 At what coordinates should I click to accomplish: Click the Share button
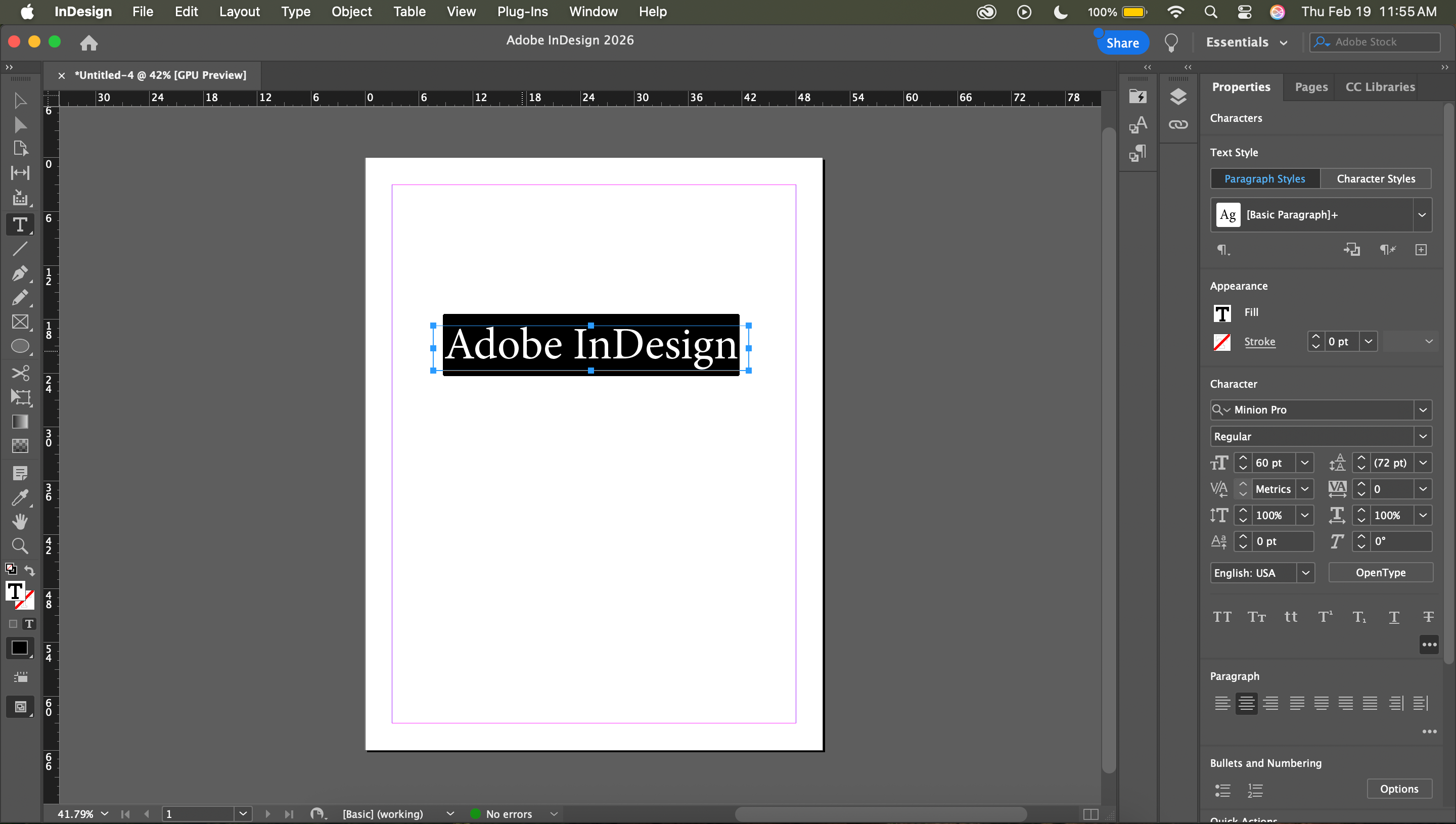pos(1122,43)
